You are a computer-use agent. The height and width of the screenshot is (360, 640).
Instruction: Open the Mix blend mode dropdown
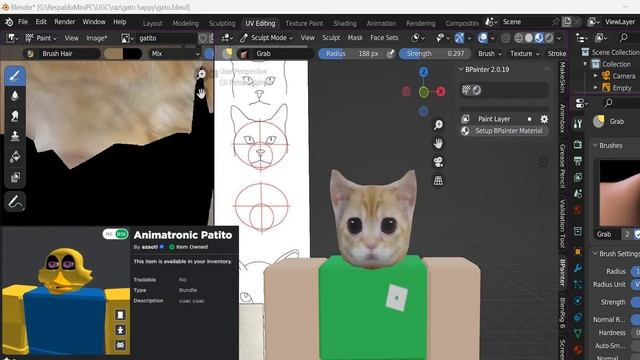175,53
